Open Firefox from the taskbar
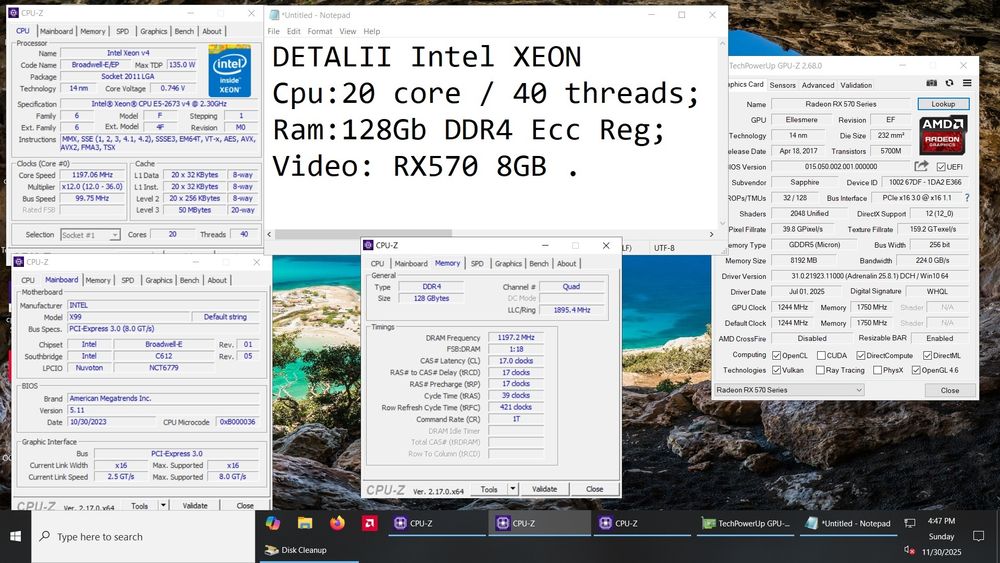The height and width of the screenshot is (563, 1000). tap(337, 523)
